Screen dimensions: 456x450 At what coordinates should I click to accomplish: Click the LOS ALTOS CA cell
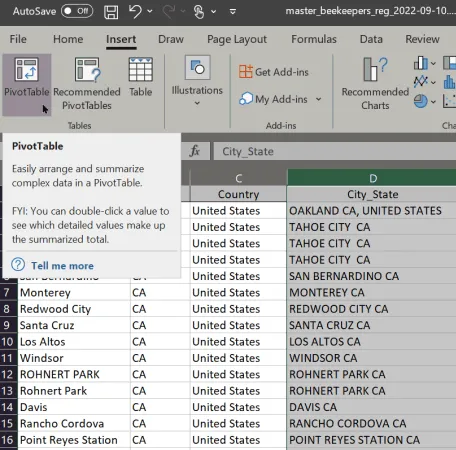[x=372, y=342]
